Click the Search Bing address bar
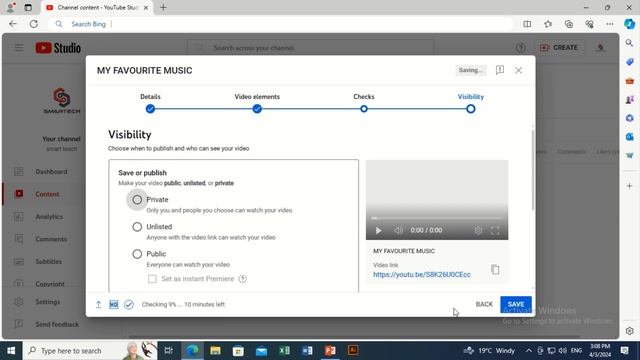 click(282, 24)
